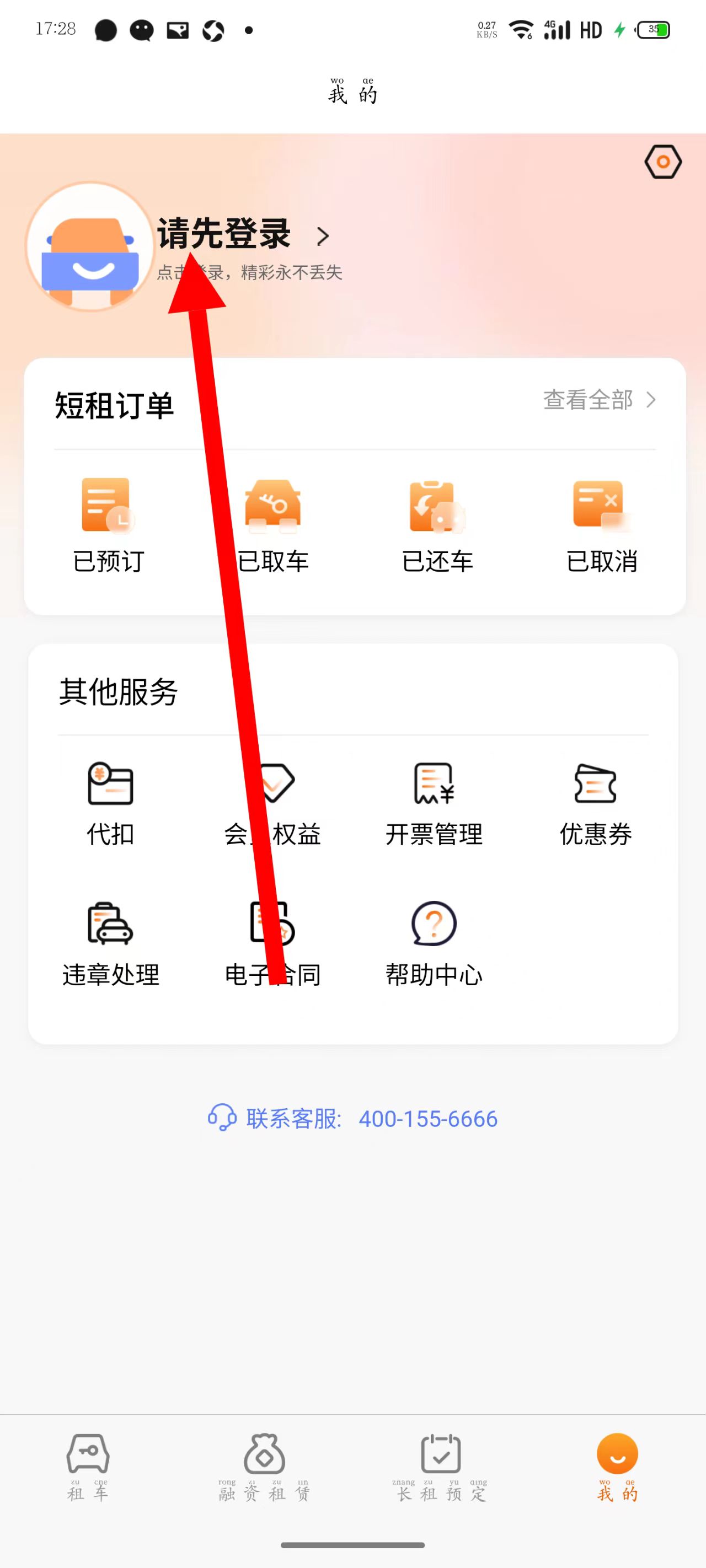Tap the car avatar profile picture

point(89,246)
